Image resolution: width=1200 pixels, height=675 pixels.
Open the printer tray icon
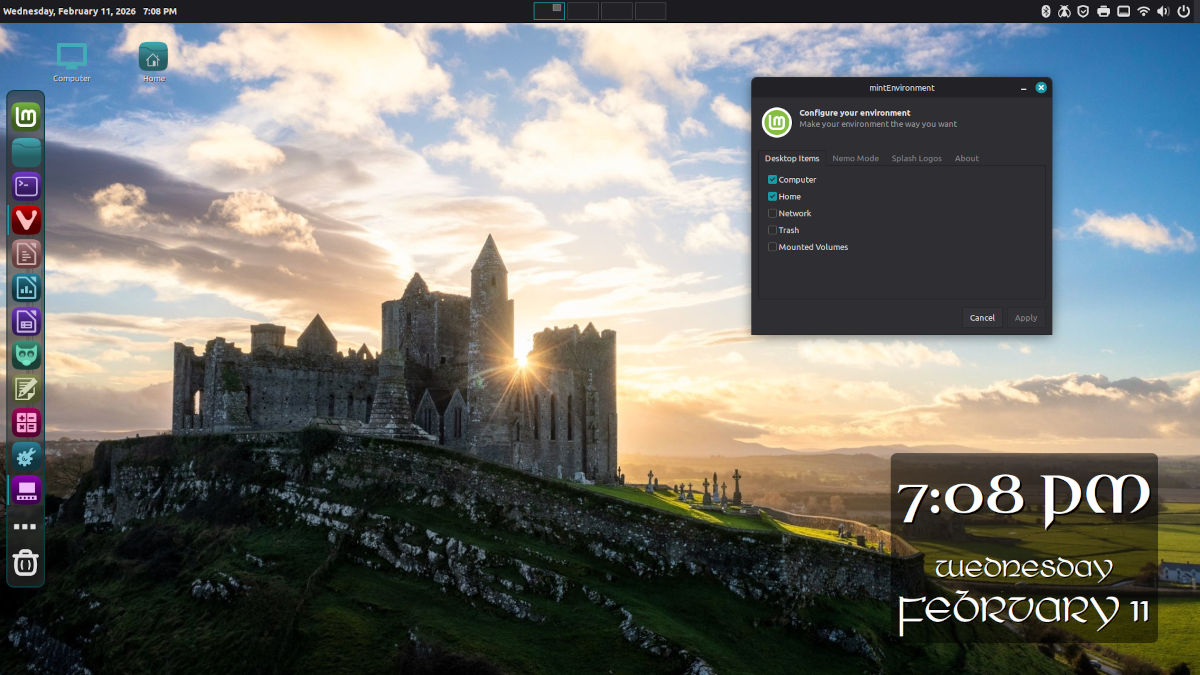pyautogui.click(x=1103, y=11)
